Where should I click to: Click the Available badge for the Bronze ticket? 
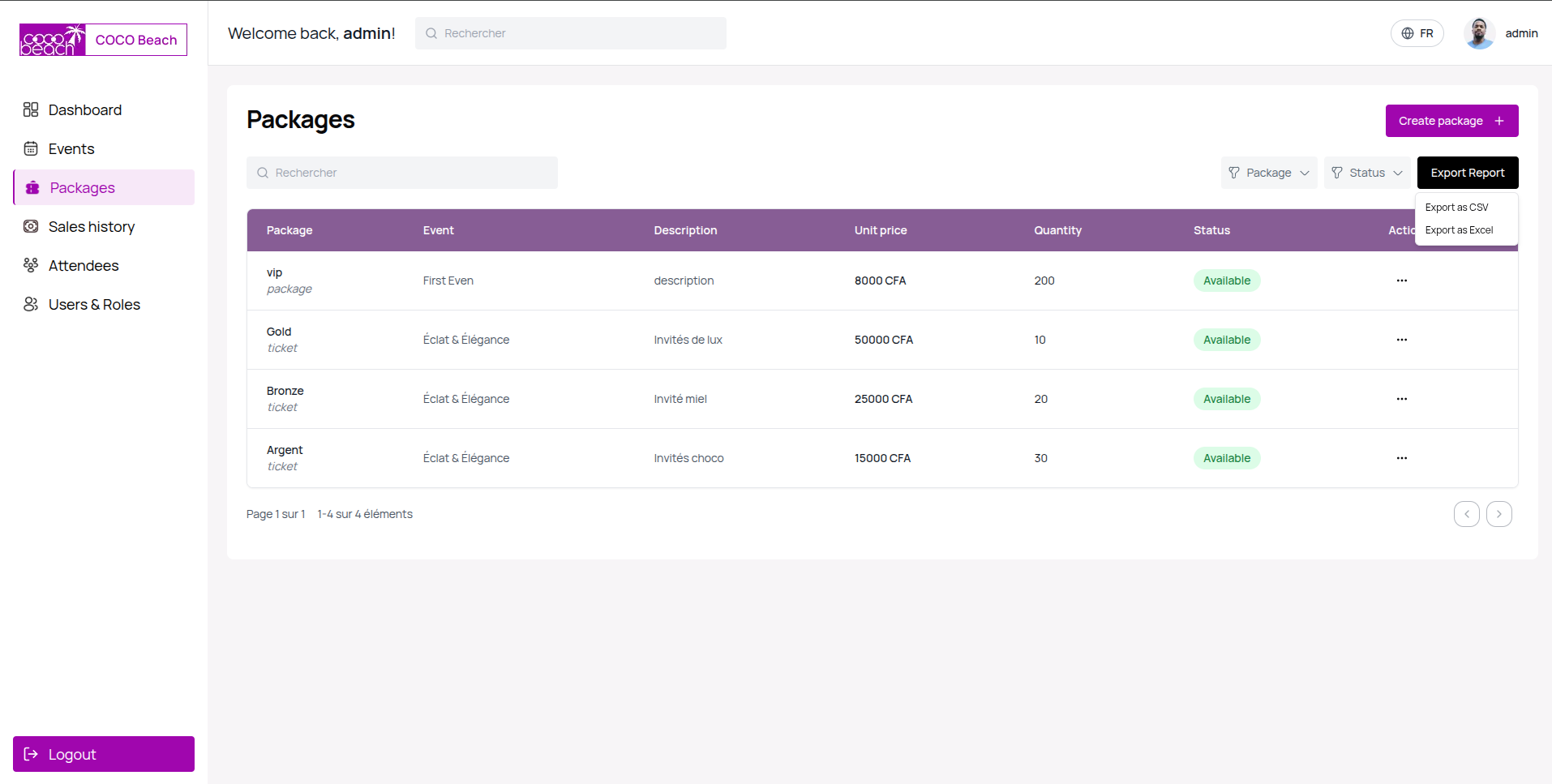pyautogui.click(x=1226, y=398)
